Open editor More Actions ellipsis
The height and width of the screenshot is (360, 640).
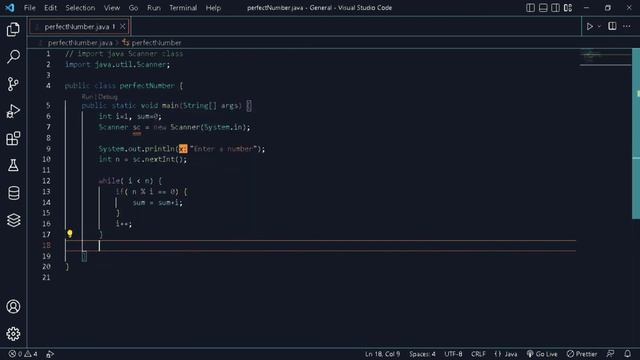coord(627,27)
